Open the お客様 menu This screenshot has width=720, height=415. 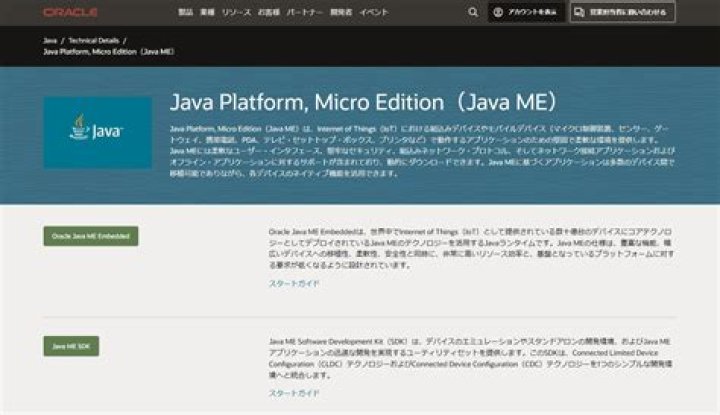pyautogui.click(x=268, y=12)
